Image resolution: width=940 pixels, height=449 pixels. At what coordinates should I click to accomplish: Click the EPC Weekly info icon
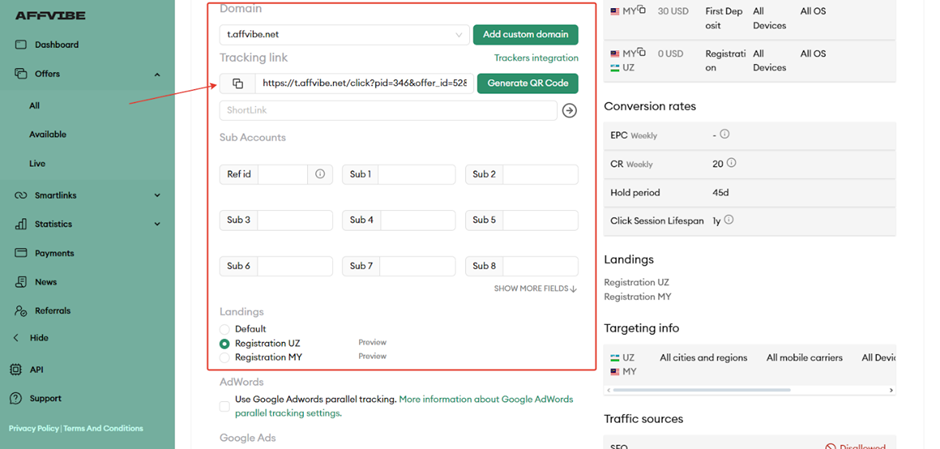point(725,134)
